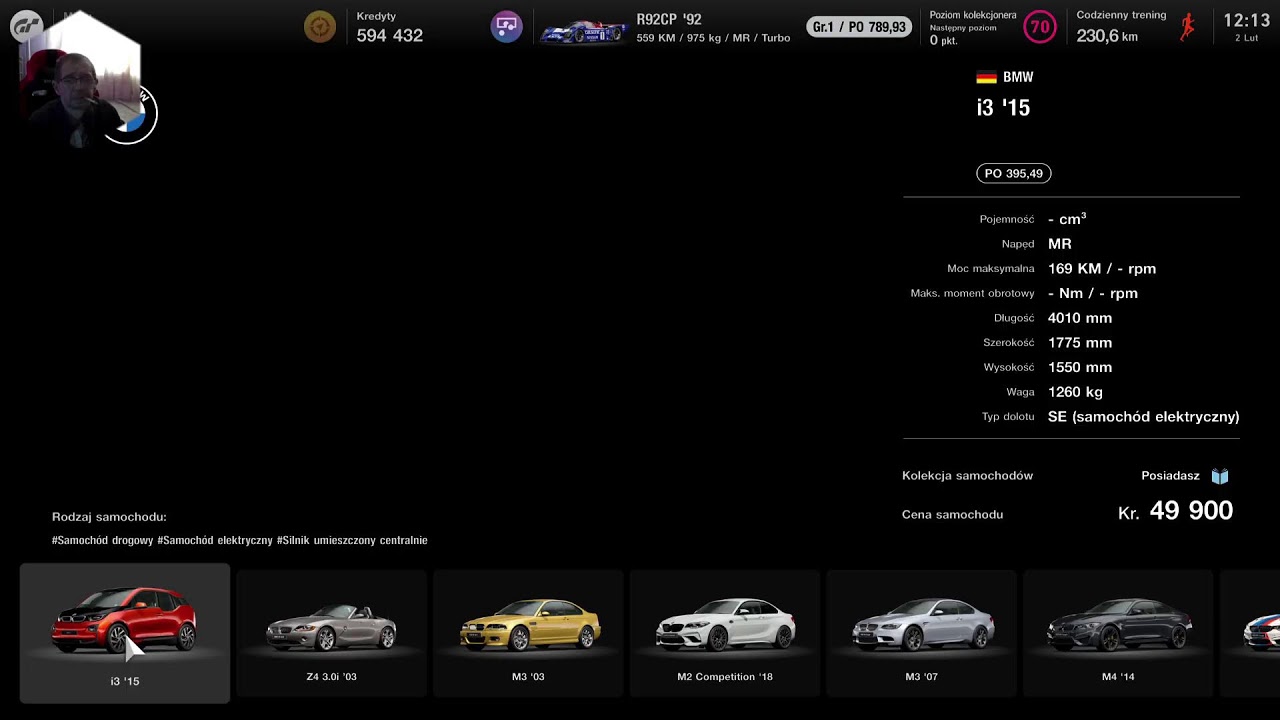1280x720 pixels.
Task: Click the 'MR' drivetrain value
Action: click(1060, 244)
